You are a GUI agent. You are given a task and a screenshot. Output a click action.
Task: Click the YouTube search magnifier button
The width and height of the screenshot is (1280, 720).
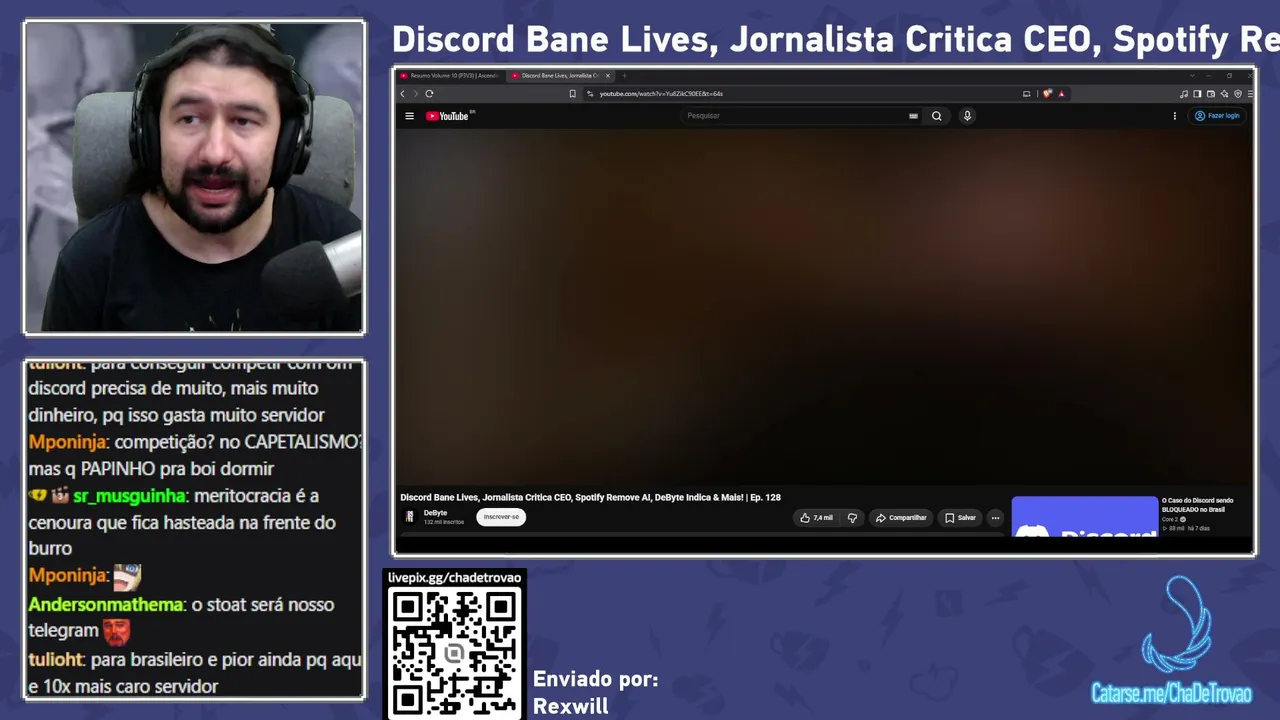(937, 116)
